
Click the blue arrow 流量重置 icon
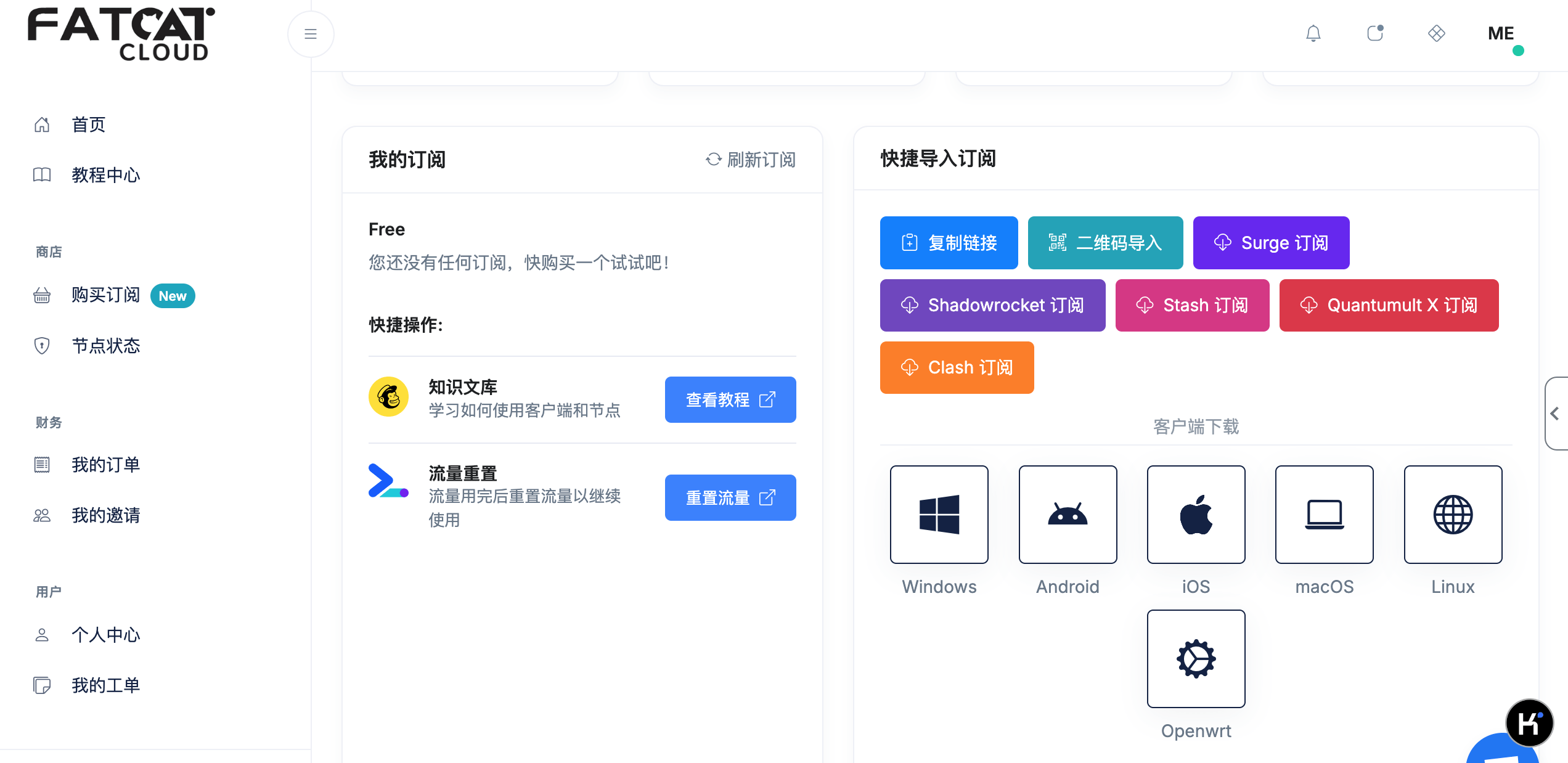(388, 481)
